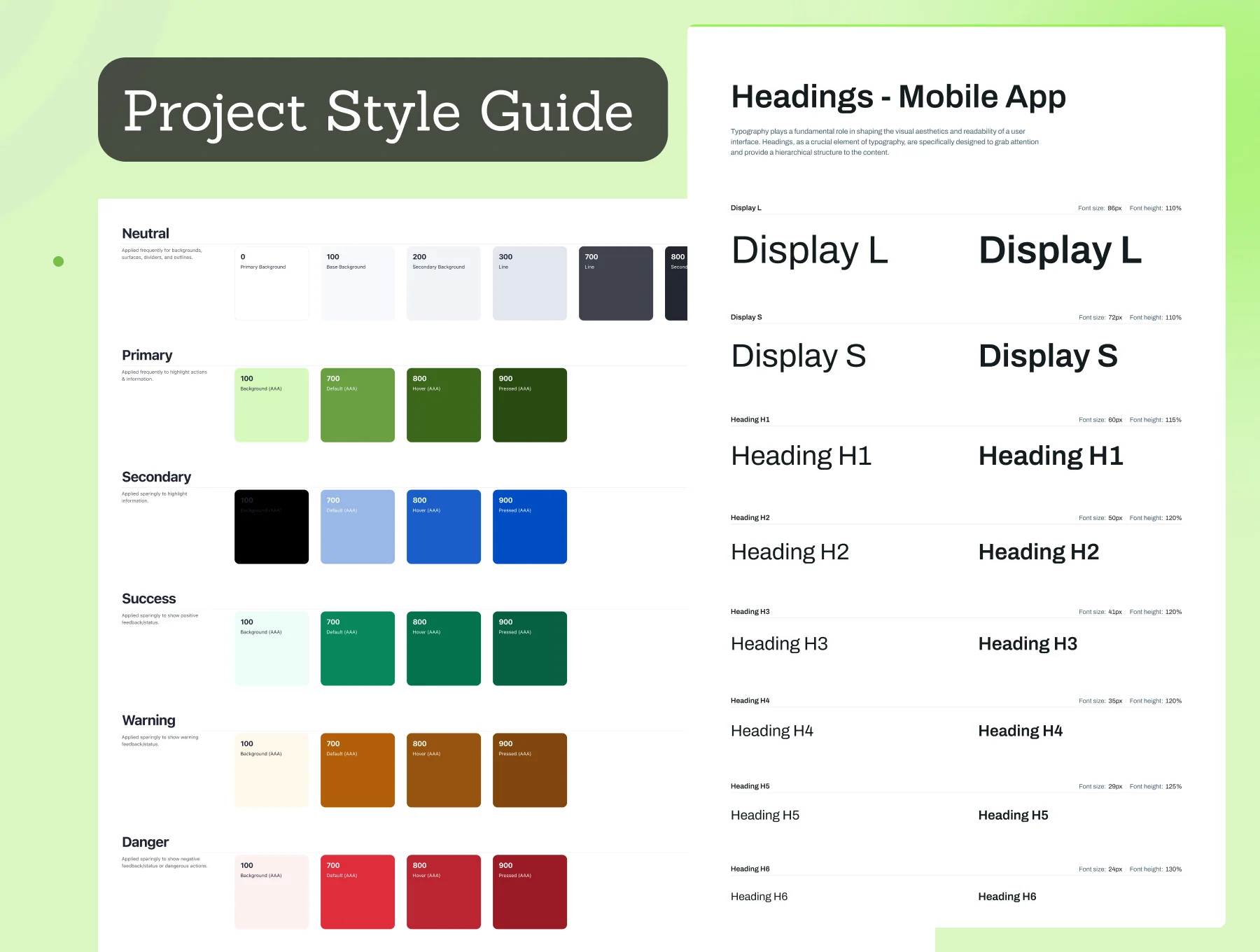
Task: Choose the Primary 900 Pressed swatch
Action: 530,405
